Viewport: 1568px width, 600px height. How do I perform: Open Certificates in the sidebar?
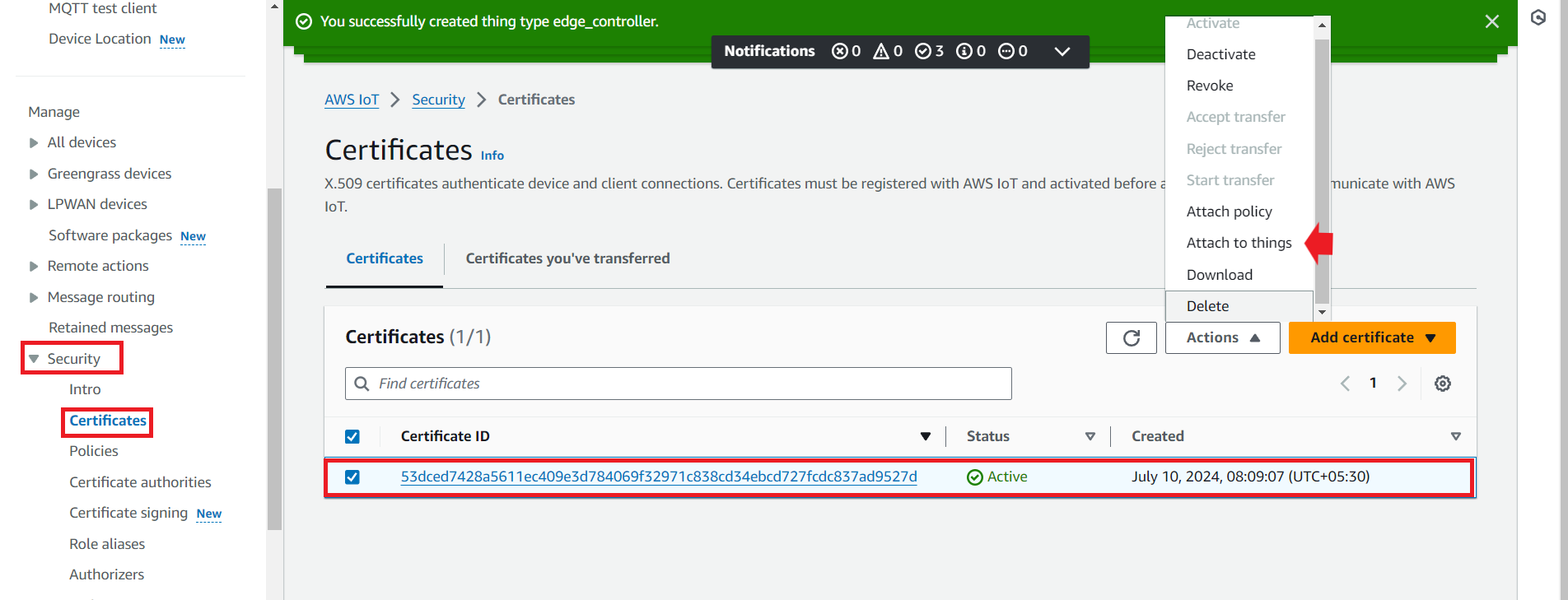click(108, 421)
